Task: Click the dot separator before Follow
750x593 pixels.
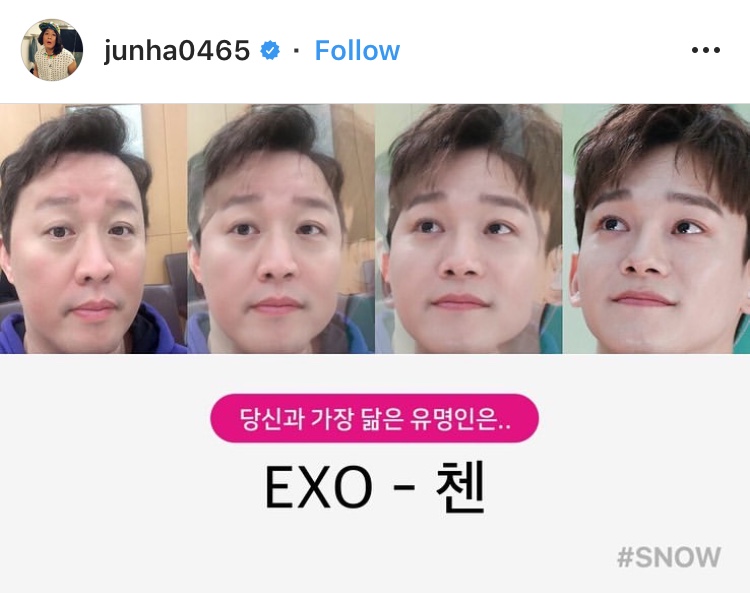Action: pyautogui.click(x=297, y=50)
